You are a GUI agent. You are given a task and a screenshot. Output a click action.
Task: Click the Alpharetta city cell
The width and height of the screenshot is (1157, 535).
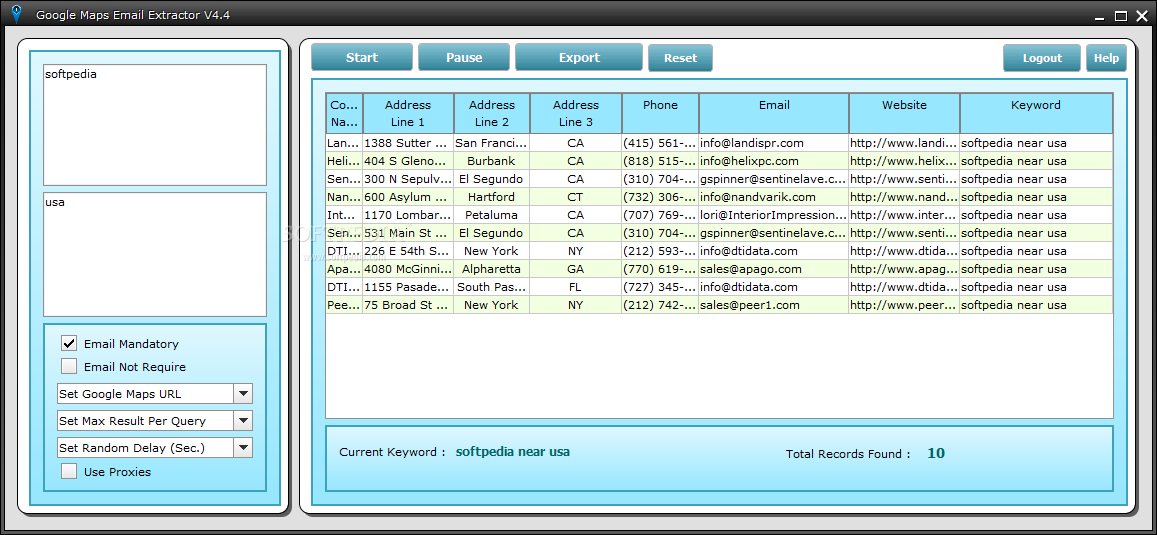tap(491, 269)
